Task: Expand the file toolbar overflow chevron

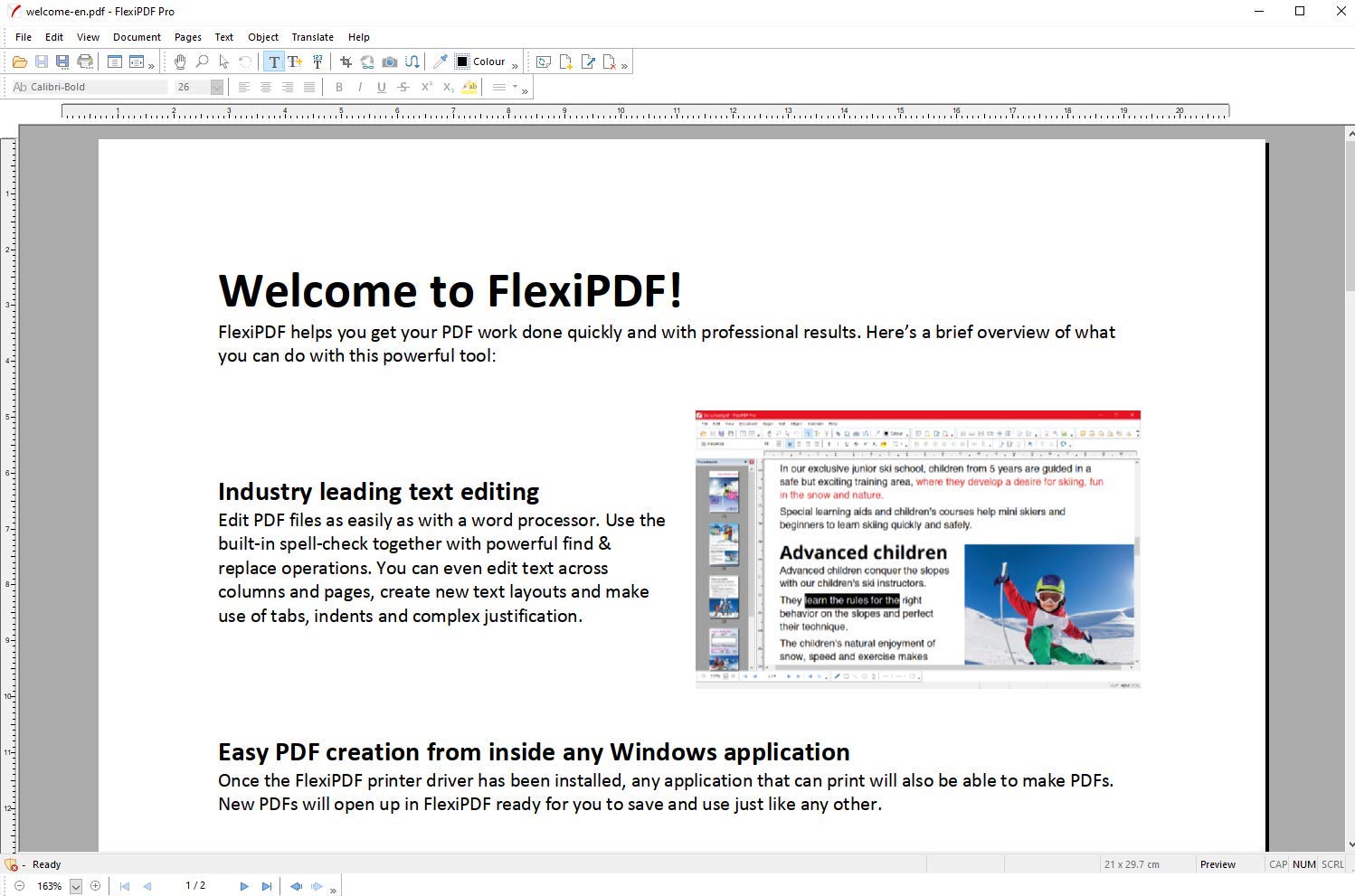Action: pyautogui.click(x=151, y=65)
